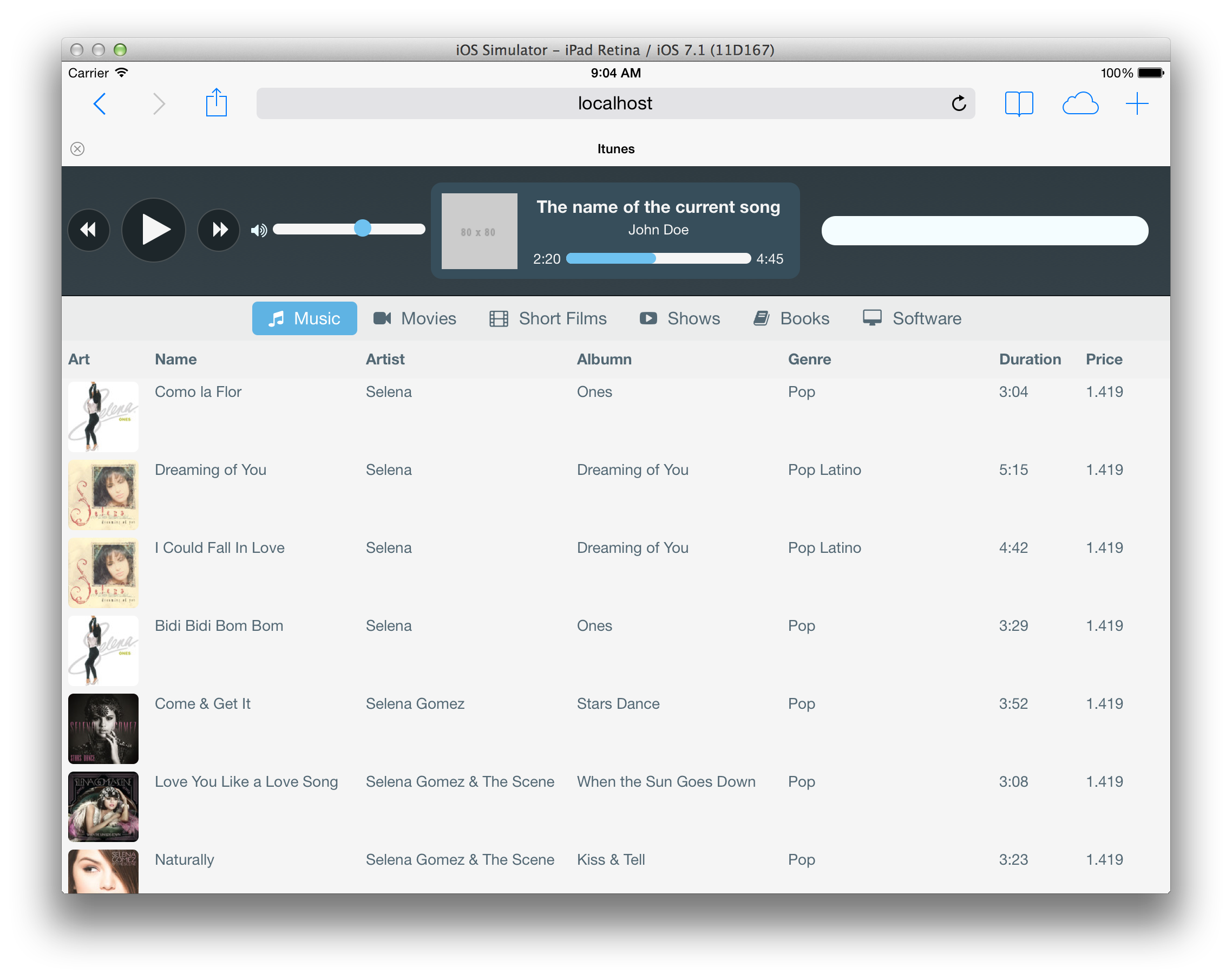The width and height of the screenshot is (1232, 979).
Task: Click the song progress bar
Action: (658, 259)
